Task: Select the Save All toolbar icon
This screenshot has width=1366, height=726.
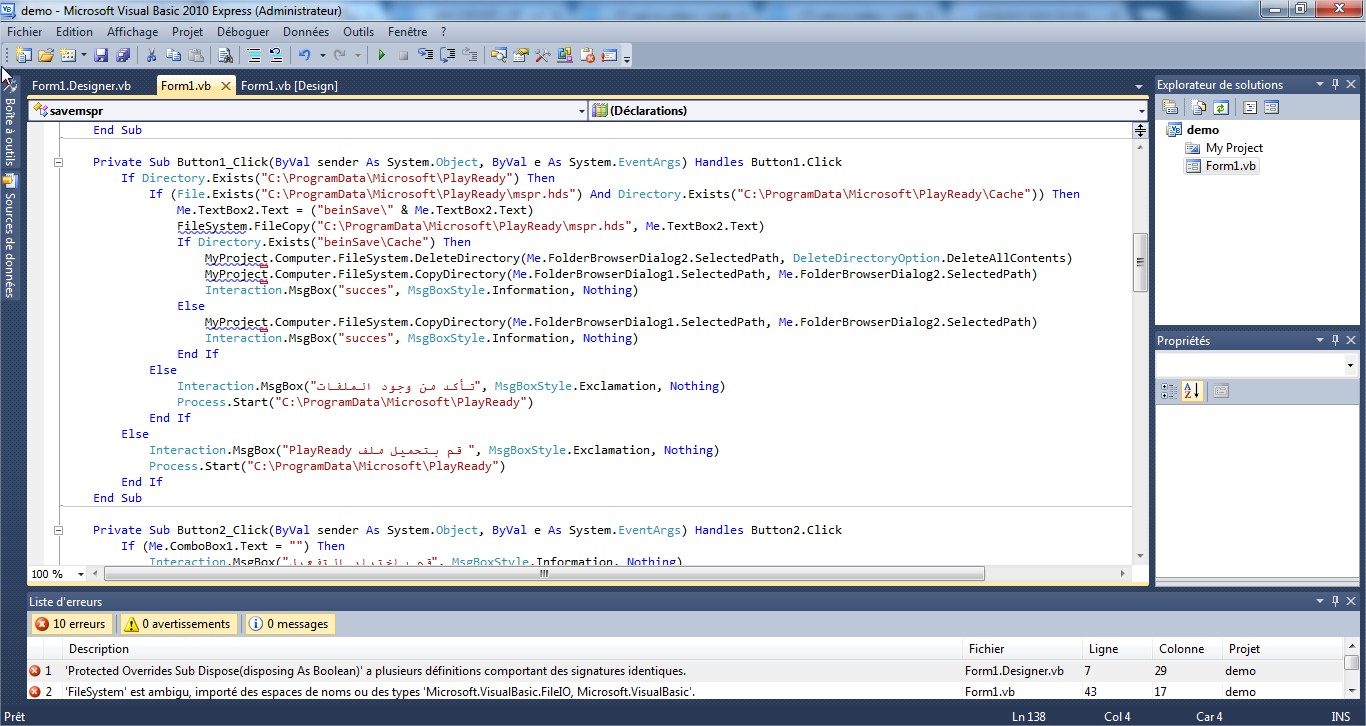Action: (x=121, y=56)
